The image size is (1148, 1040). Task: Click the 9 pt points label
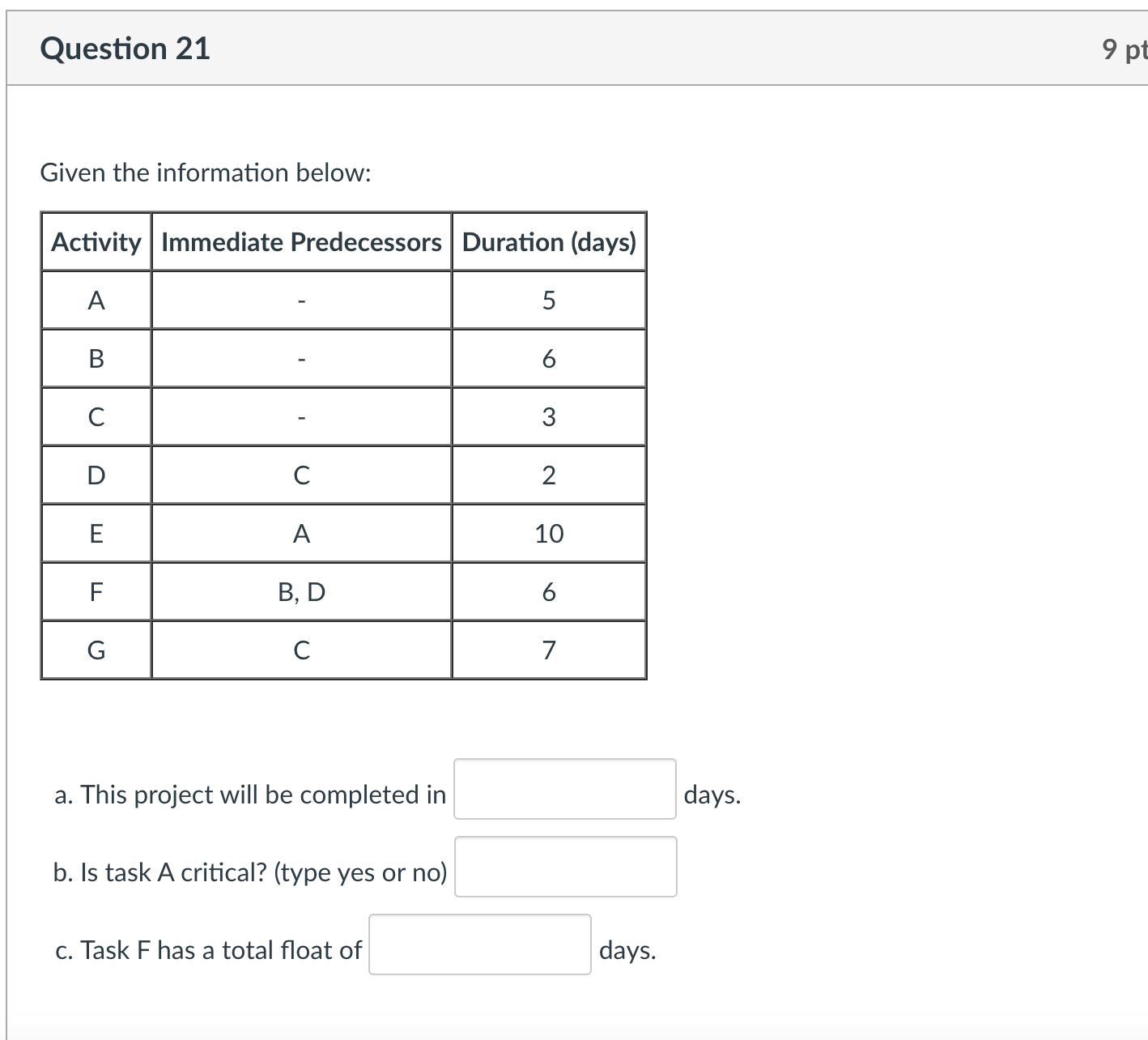point(1124,49)
